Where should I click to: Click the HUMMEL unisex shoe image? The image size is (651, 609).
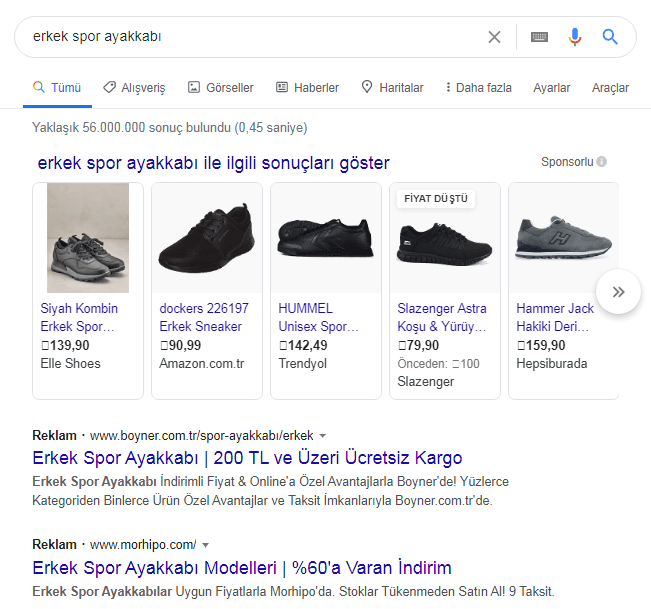tap(326, 238)
